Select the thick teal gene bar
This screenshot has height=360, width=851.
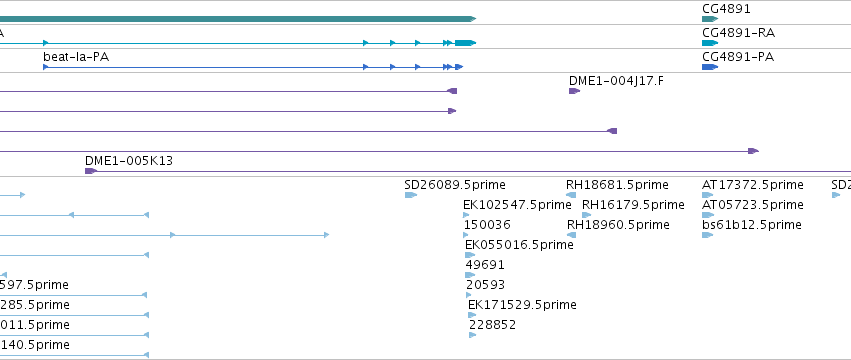click(238, 19)
